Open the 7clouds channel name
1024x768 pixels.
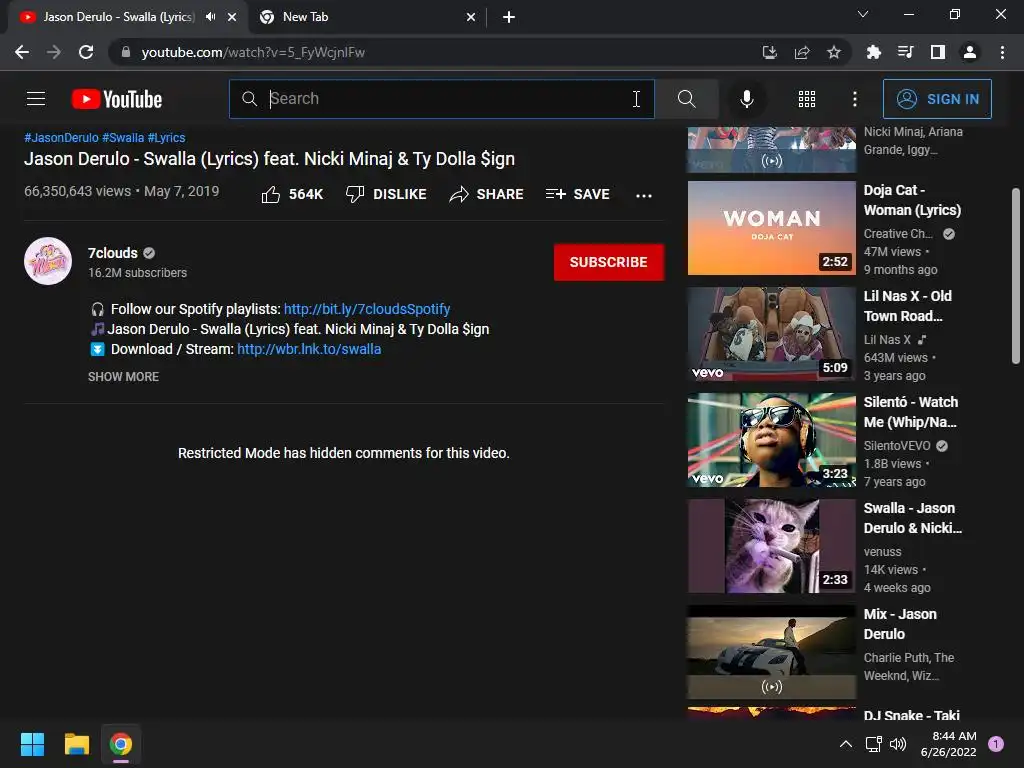click(x=112, y=253)
